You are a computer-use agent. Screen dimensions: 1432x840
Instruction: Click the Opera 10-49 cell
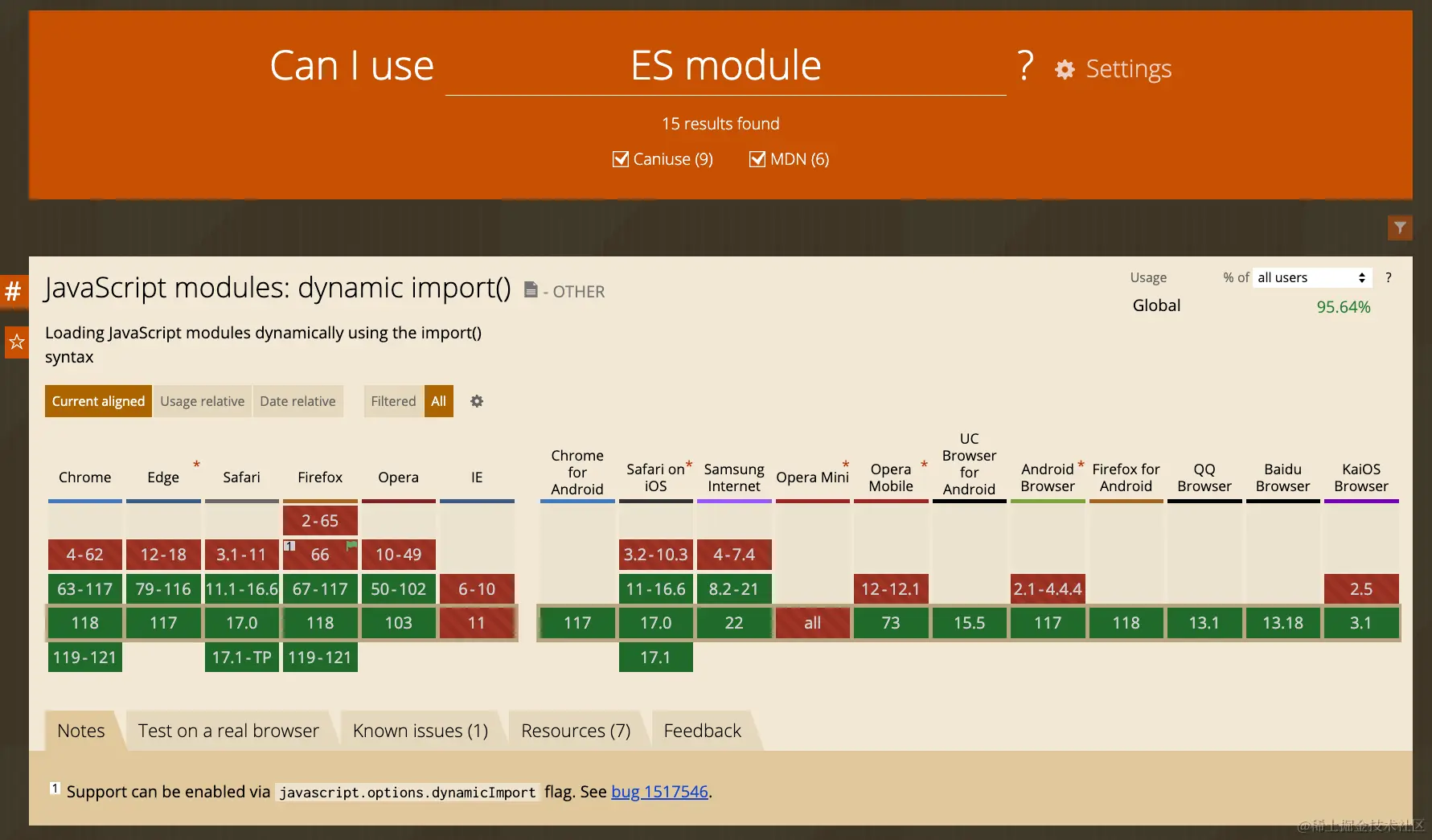[x=399, y=555]
